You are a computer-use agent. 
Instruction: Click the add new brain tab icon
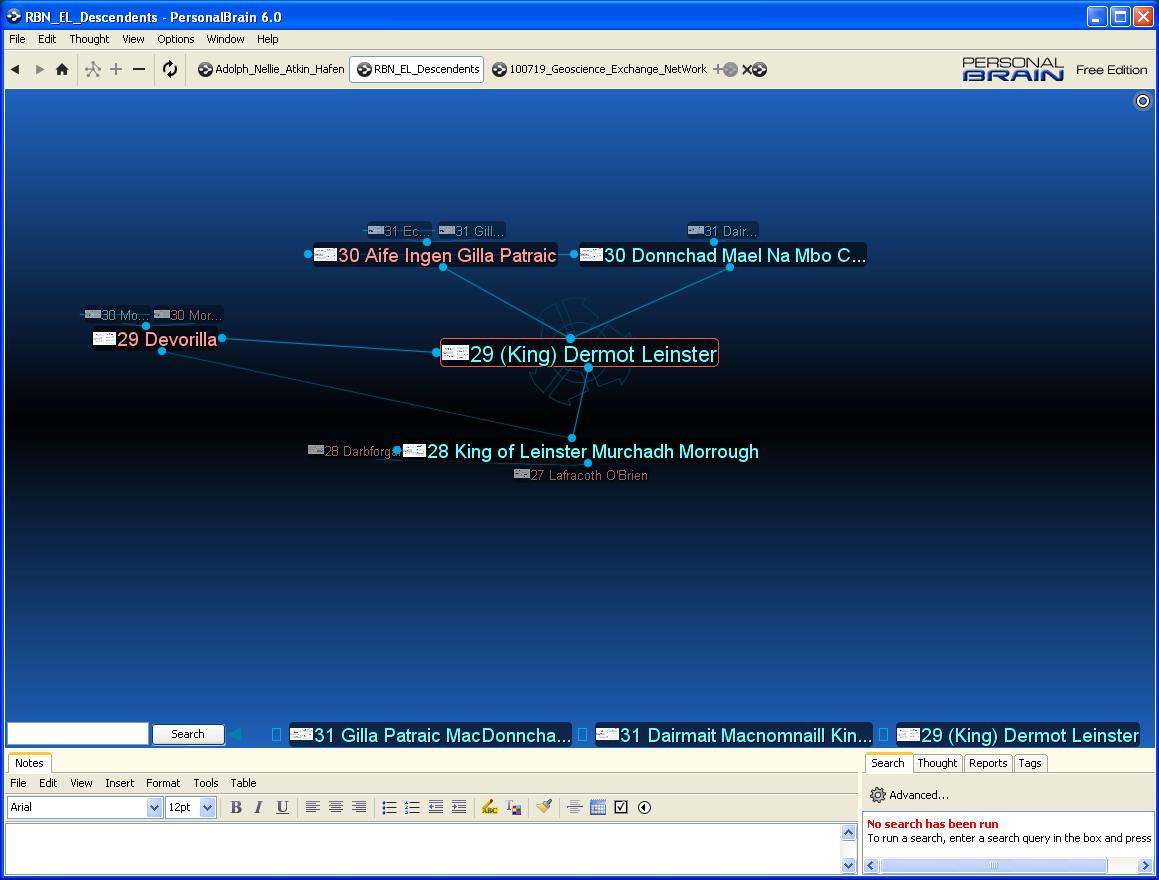(x=727, y=69)
